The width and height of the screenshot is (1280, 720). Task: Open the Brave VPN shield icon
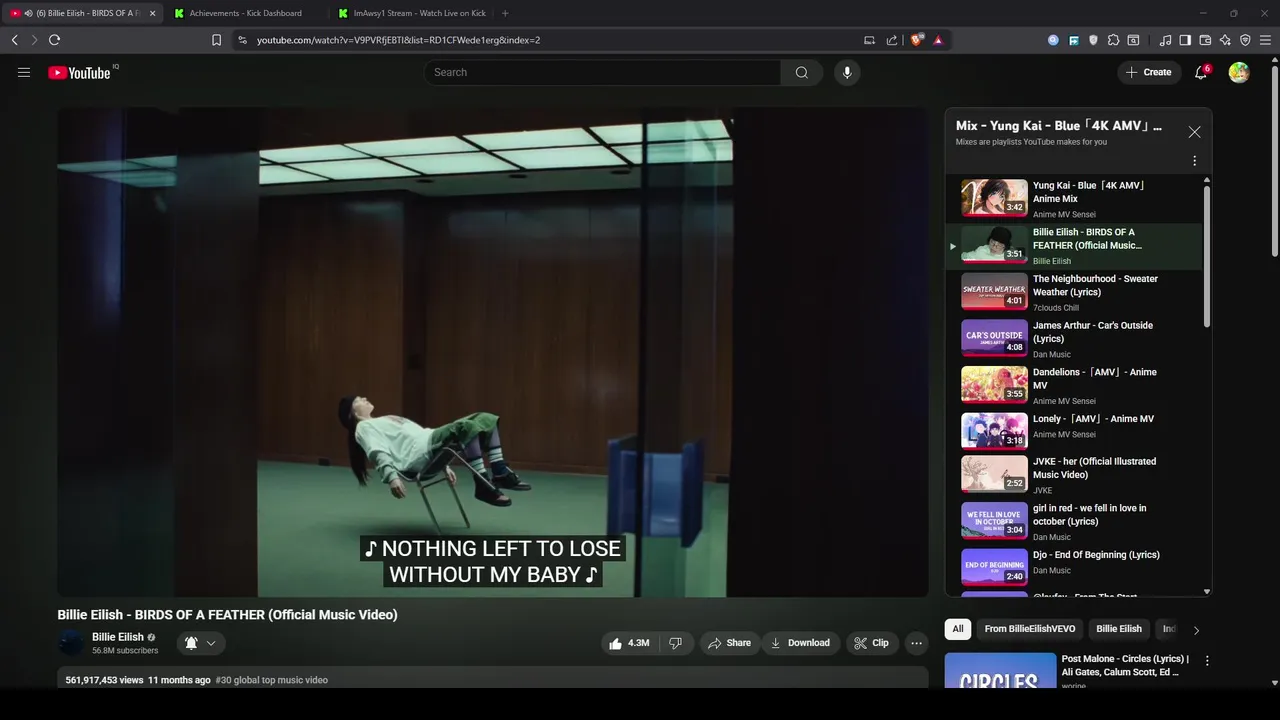tap(1245, 40)
